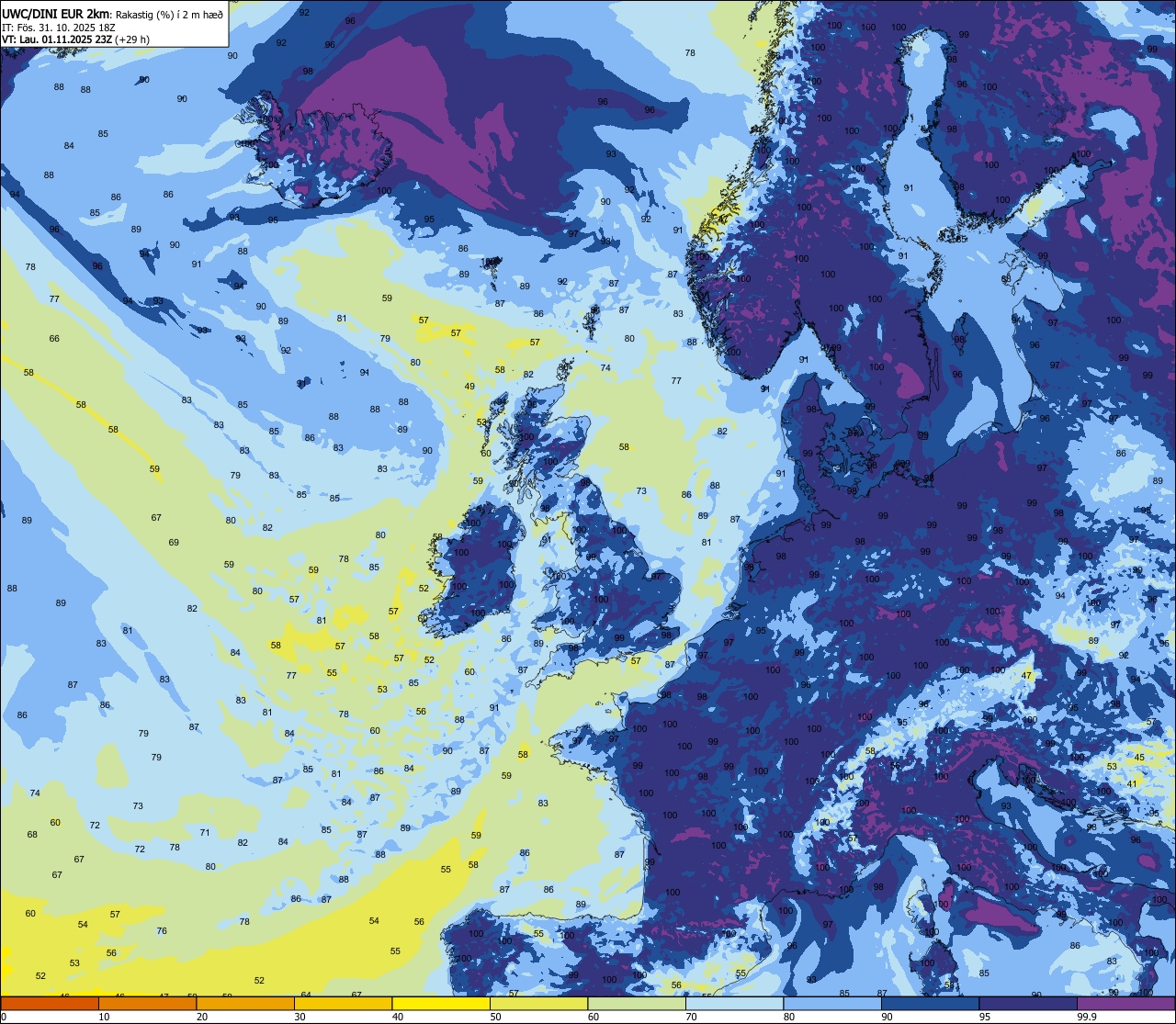Select the 70–80 % pale blue legend swatch
The width and height of the screenshot is (1176, 1024).
point(734,1003)
